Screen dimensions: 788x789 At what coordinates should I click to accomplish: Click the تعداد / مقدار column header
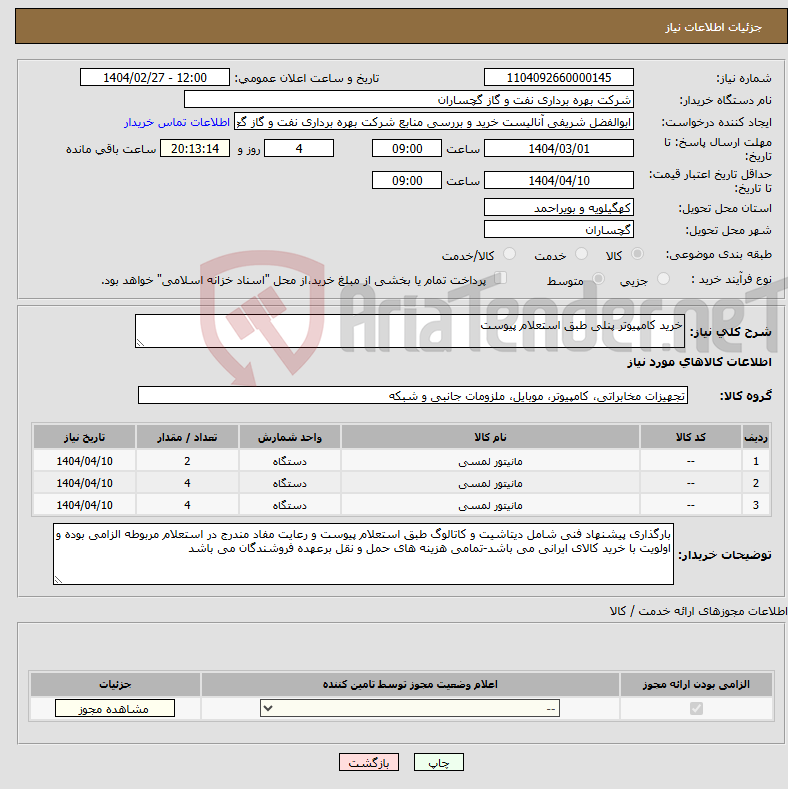[187, 437]
